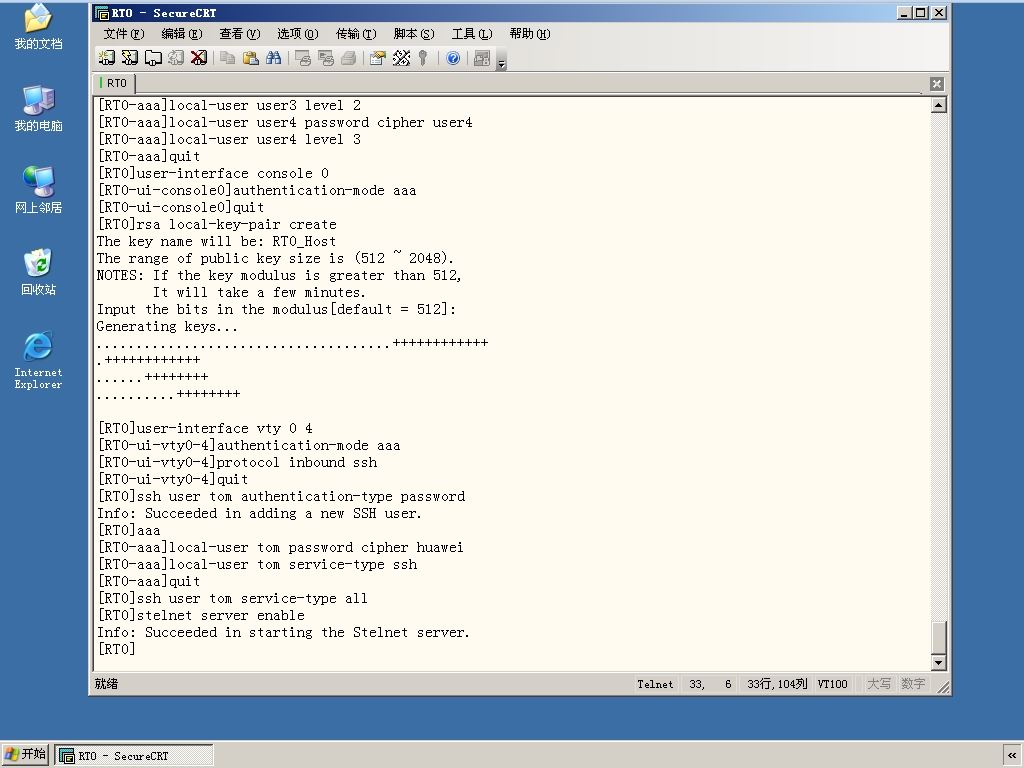
Task: Click the Telnet status bar entry
Action: [655, 684]
